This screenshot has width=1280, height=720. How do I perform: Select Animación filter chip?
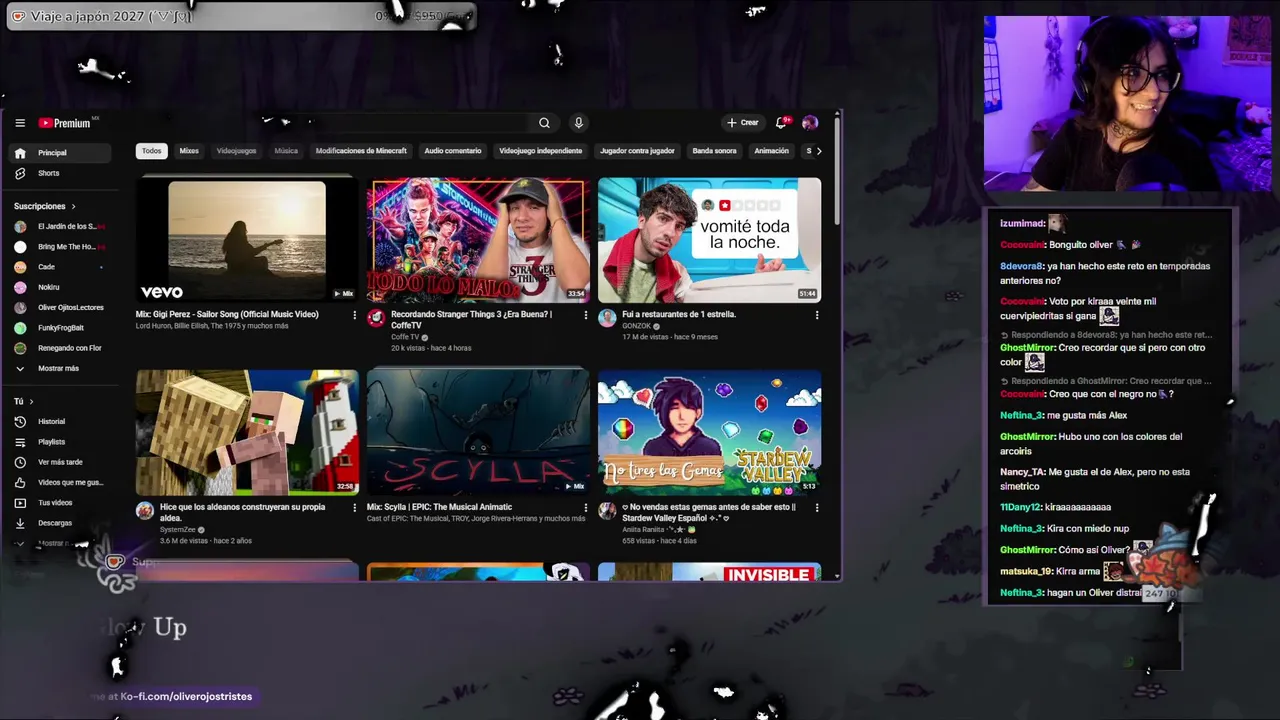(x=771, y=151)
